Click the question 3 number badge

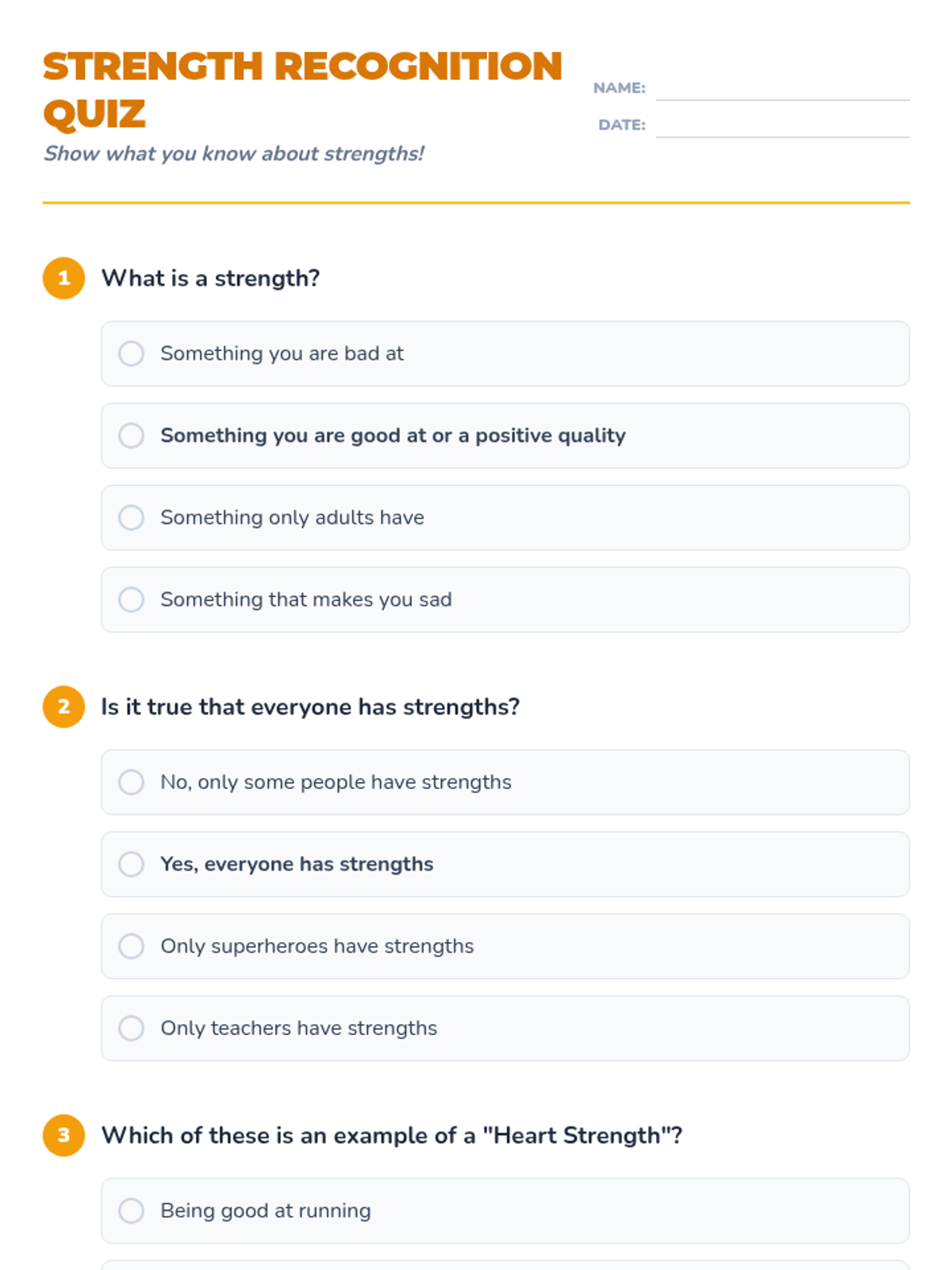[x=63, y=1135]
